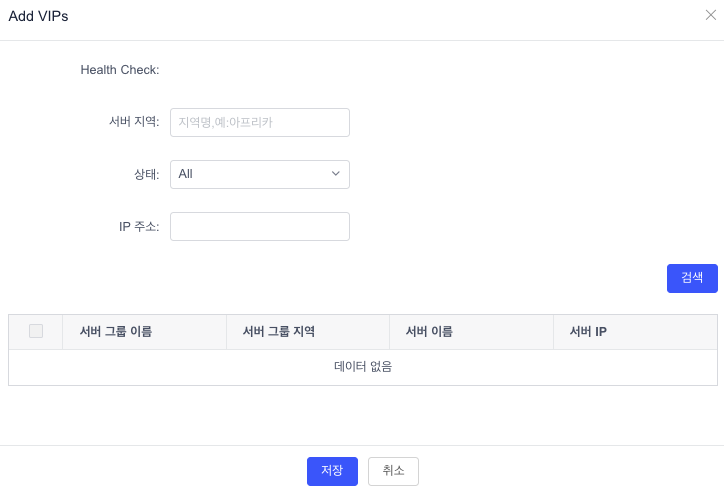The width and height of the screenshot is (724, 491).
Task: Click into the IP 주소 text field
Action: pyautogui.click(x=260, y=226)
